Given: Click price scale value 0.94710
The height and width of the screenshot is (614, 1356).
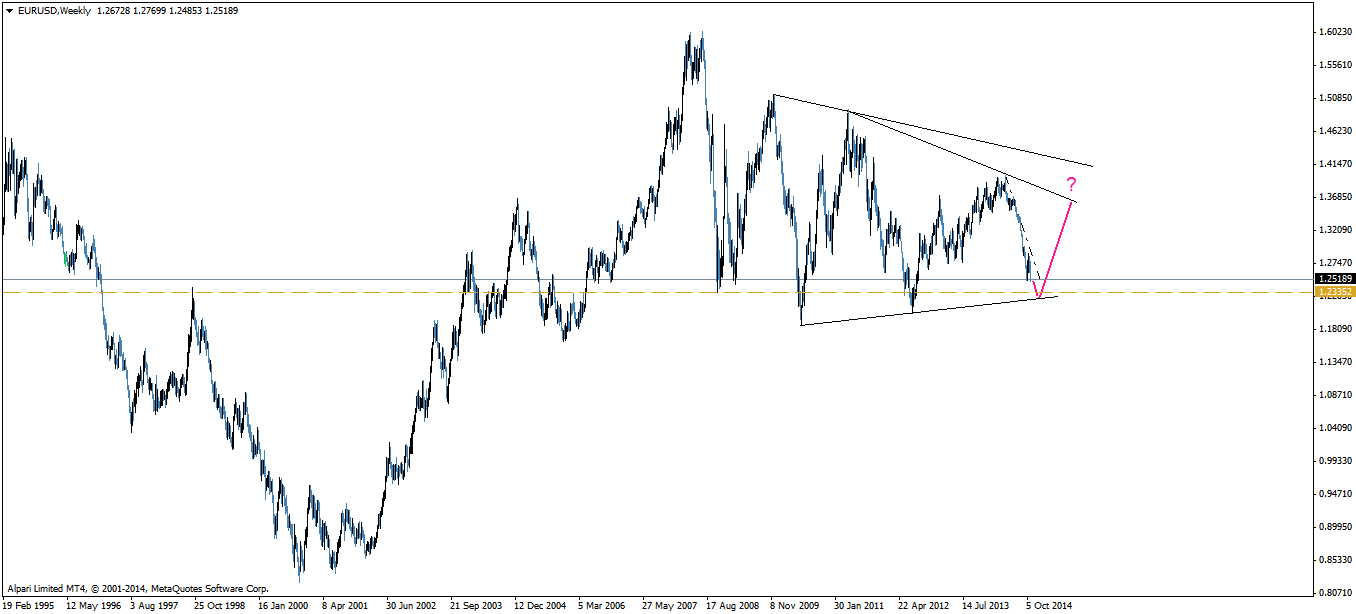Looking at the screenshot, I should tap(1337, 494).
